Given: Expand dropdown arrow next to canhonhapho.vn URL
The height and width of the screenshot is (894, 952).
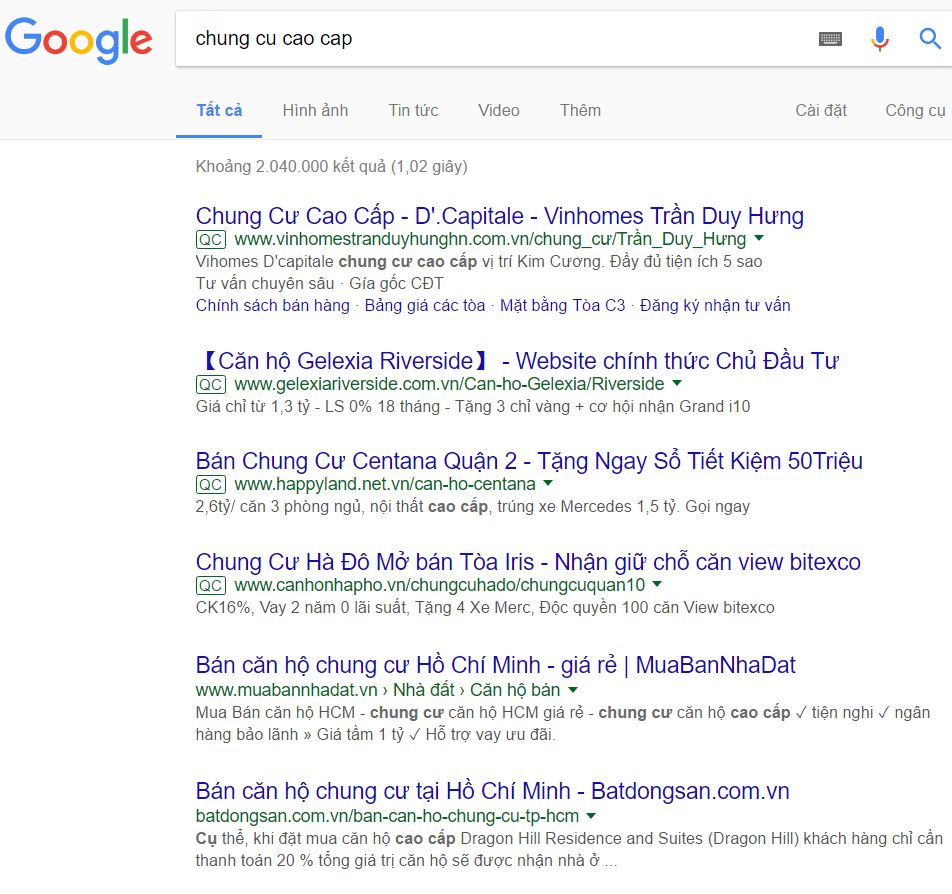Looking at the screenshot, I should 657,585.
